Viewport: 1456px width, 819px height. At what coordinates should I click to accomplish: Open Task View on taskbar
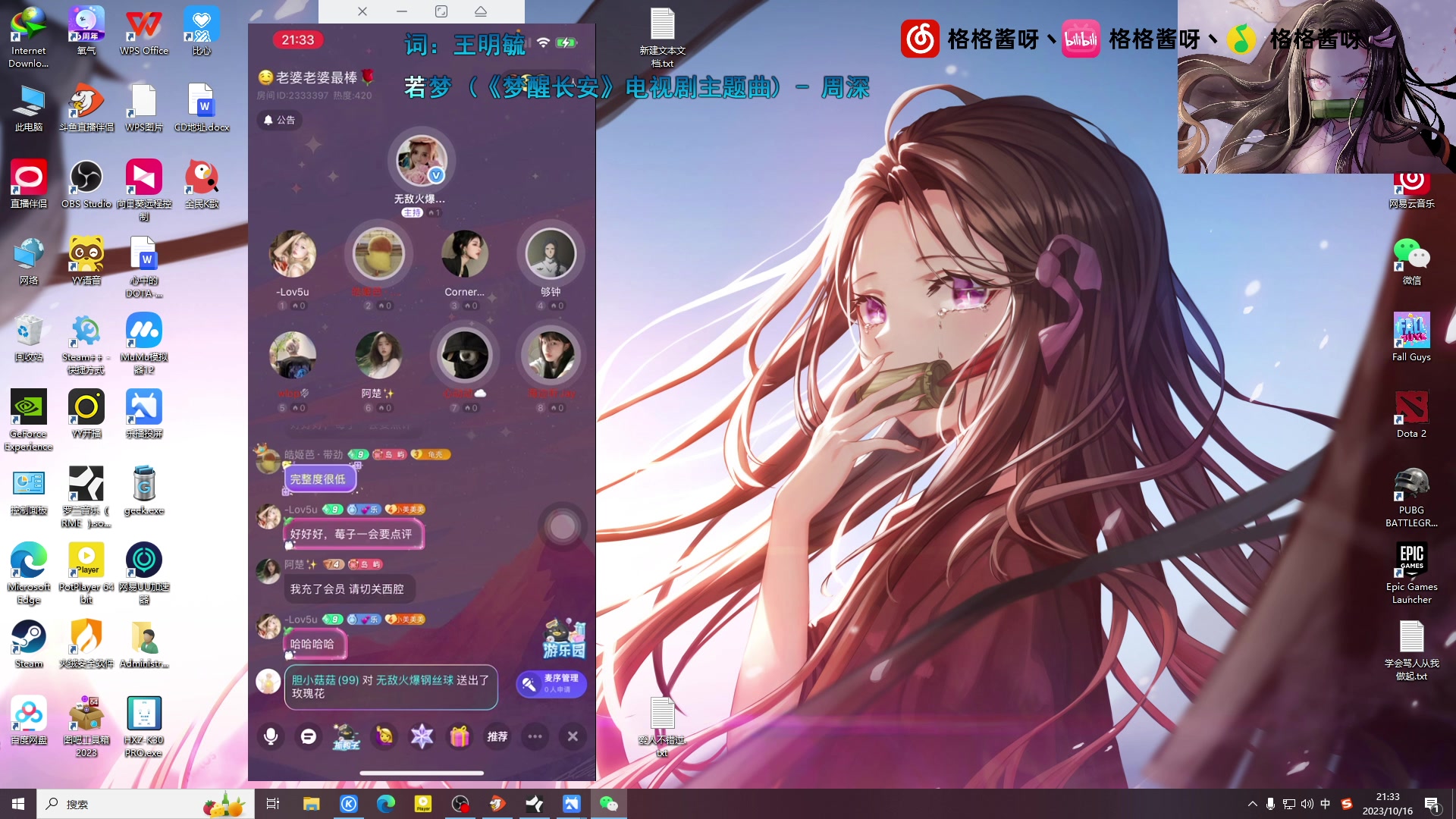273,804
